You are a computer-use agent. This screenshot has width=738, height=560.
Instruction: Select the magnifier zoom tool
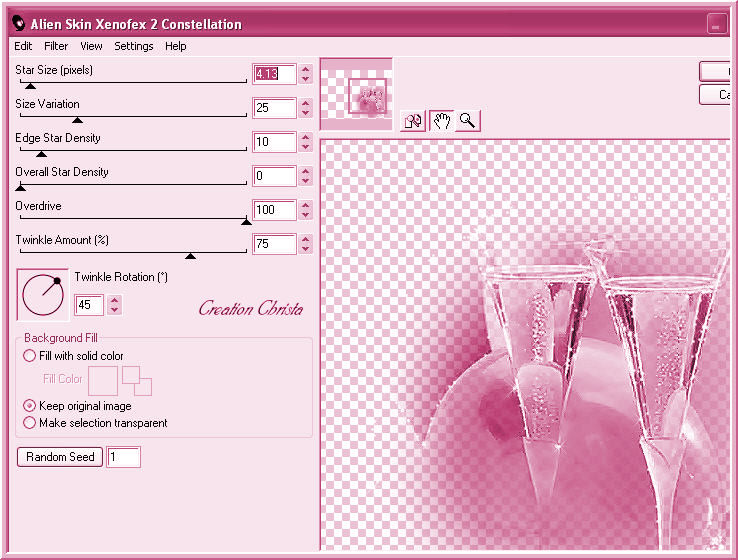pyautogui.click(x=467, y=121)
